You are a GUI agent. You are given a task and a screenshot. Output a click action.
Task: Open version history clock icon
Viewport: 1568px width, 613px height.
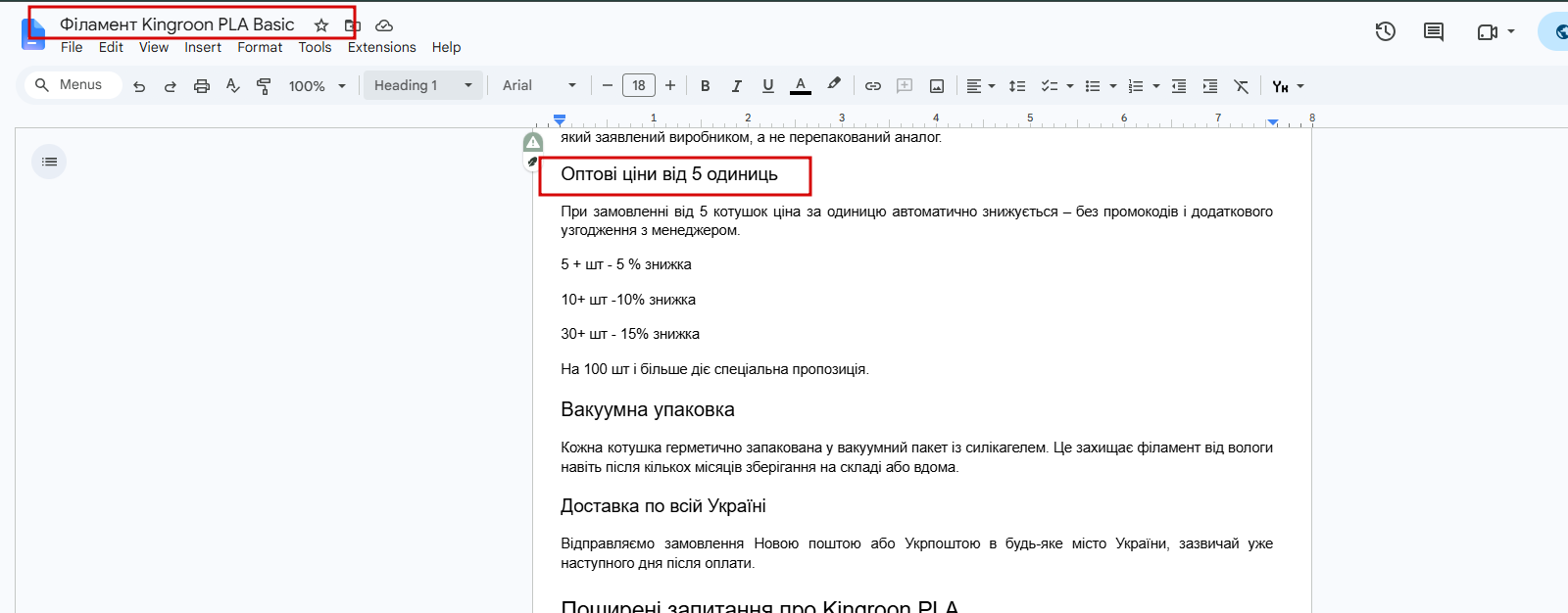coord(1385,31)
